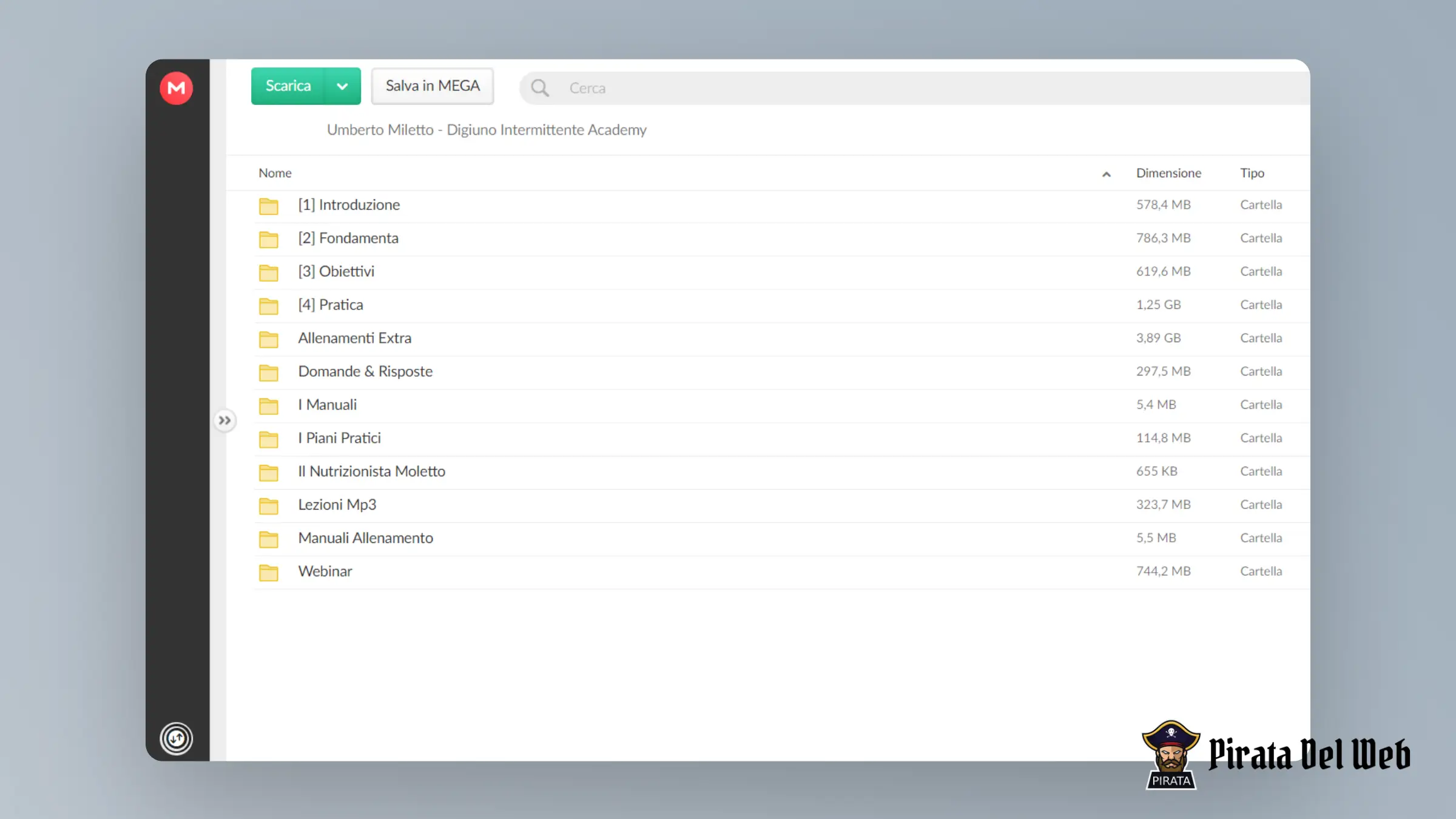
Task: Select the Domande & Risposte folder icon
Action: [269, 373]
